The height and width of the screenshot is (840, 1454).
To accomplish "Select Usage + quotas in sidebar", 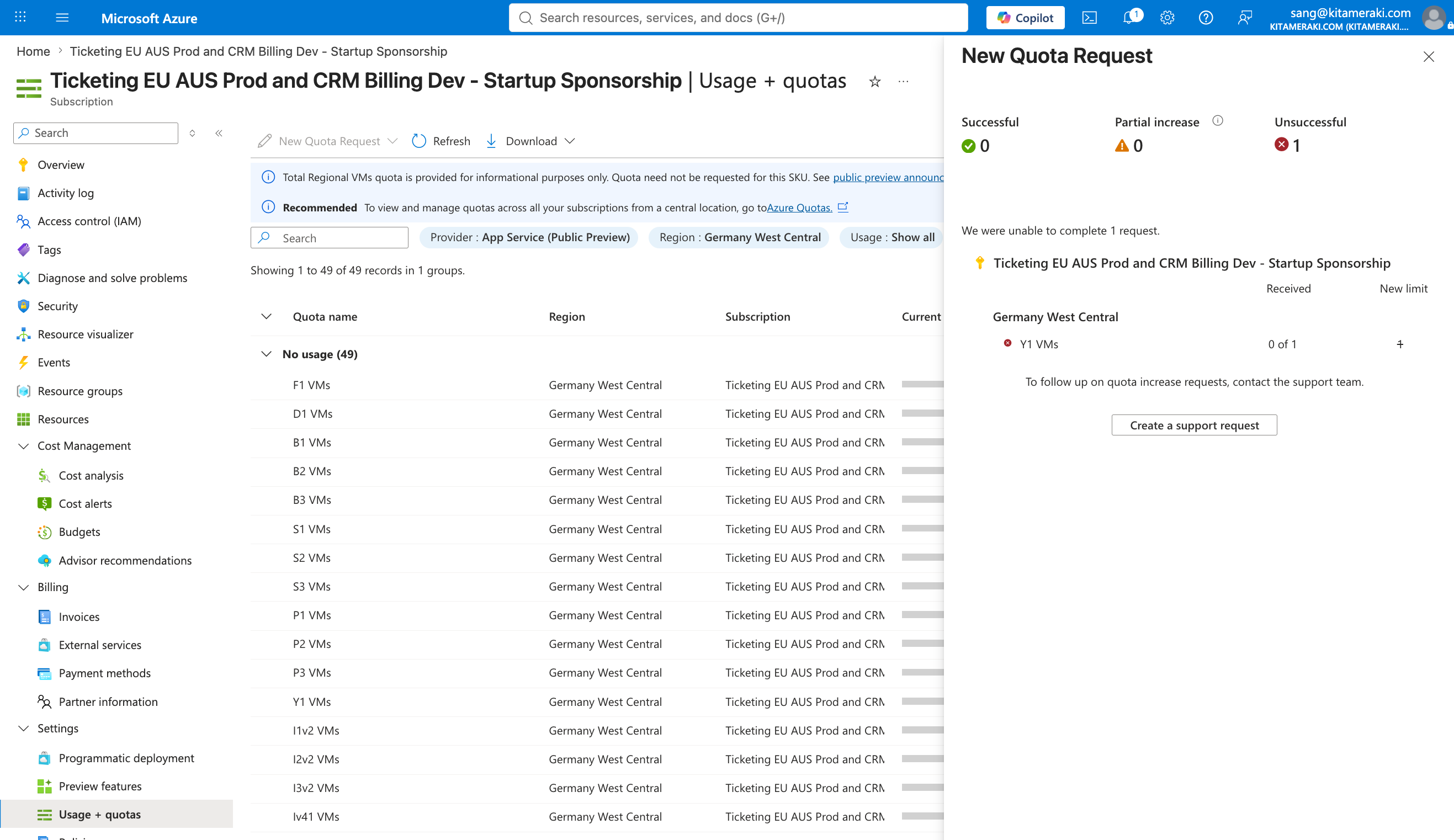I will 116,815.
